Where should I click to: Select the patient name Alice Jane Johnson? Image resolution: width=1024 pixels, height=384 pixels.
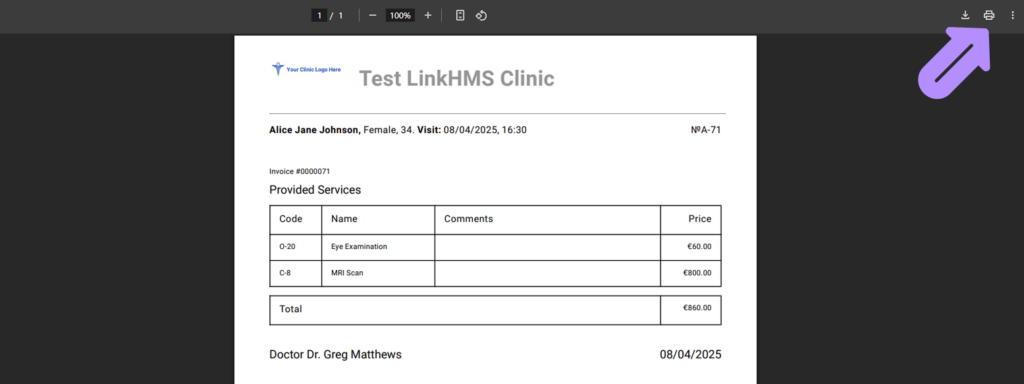315,130
